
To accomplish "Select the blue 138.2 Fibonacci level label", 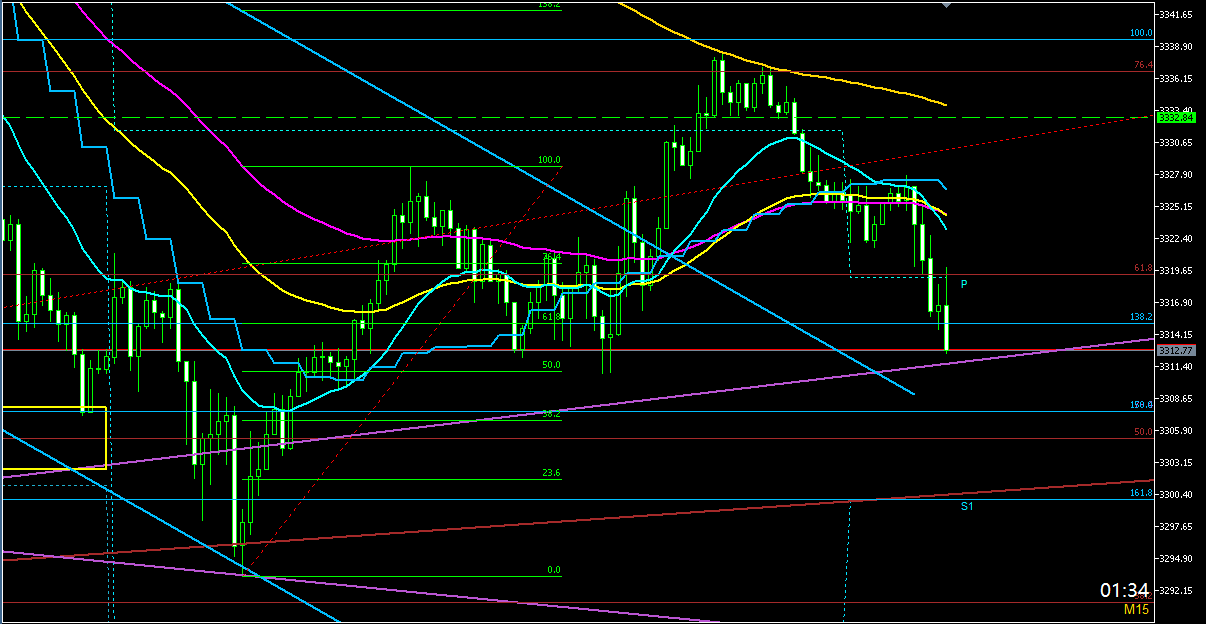I will (1141, 317).
